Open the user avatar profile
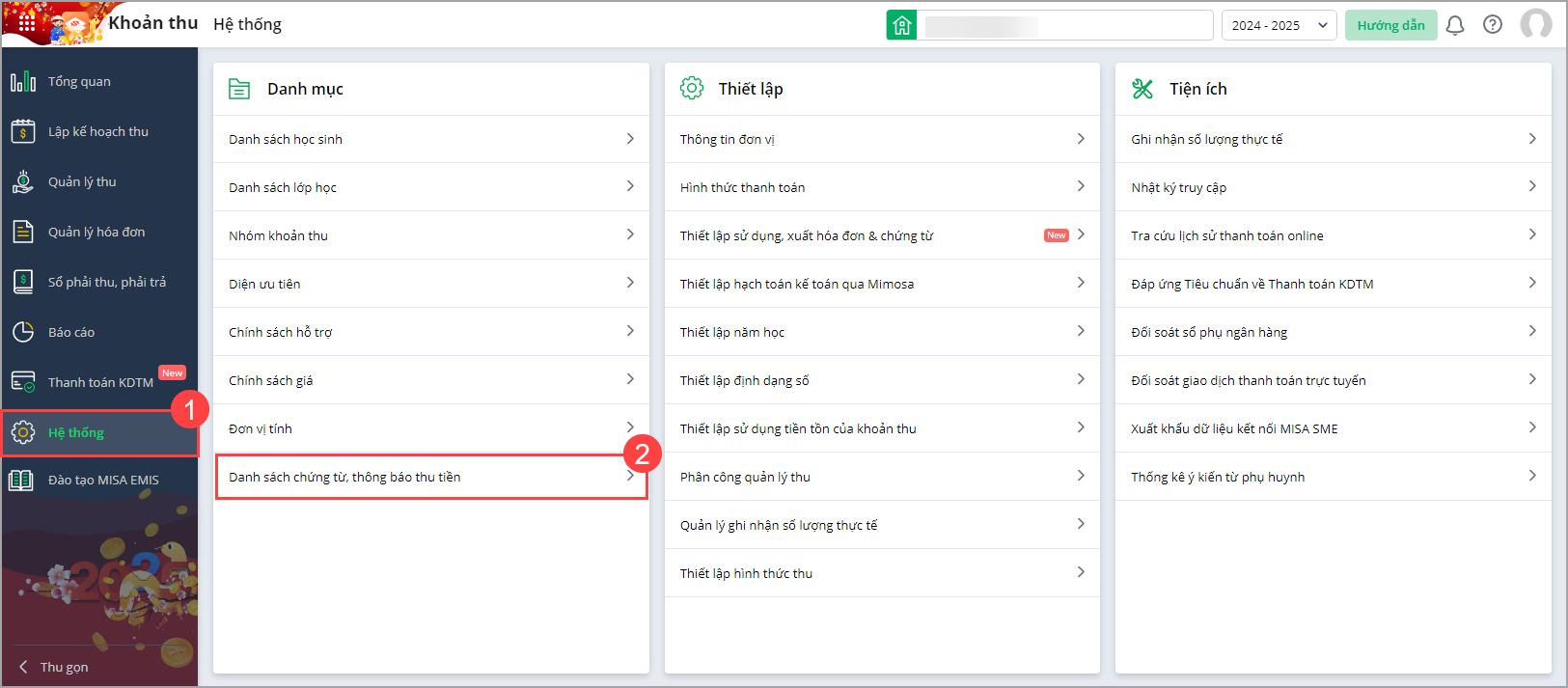The width and height of the screenshot is (1568, 688). coord(1535,24)
